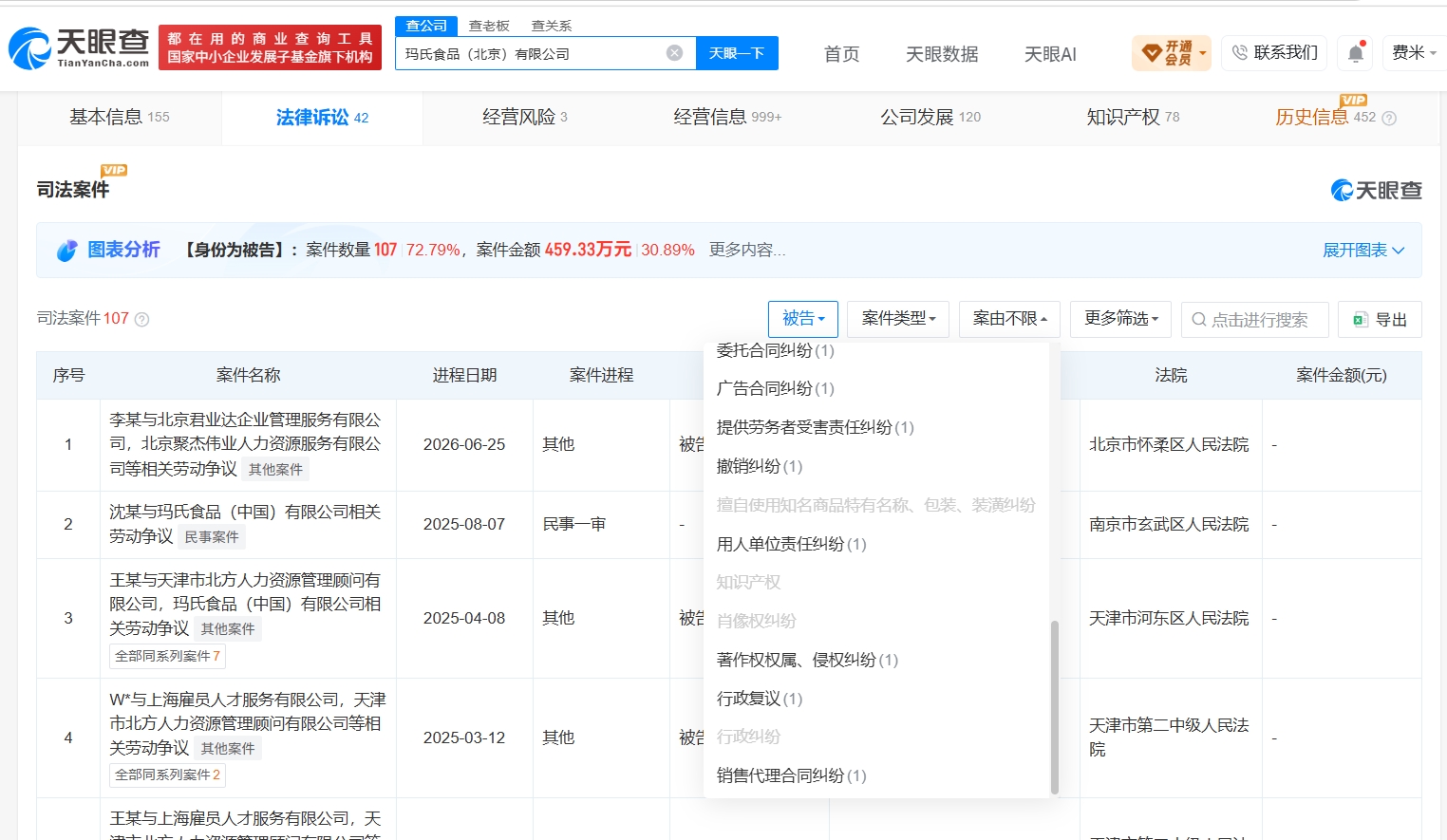Viewport: 1447px width, 840px height.
Task: Click the help icon beside 历史信息 452
Action: [x=1389, y=118]
